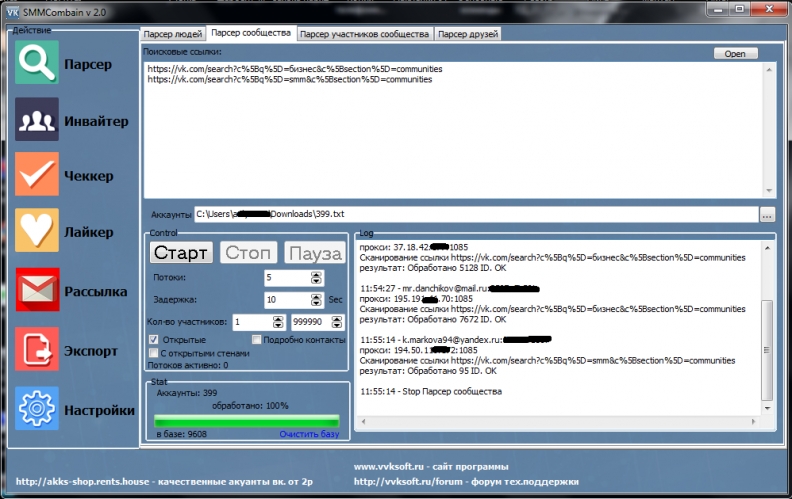Image resolution: width=792 pixels, height=499 pixels.
Task: Click the Стоп button
Action: point(248,253)
